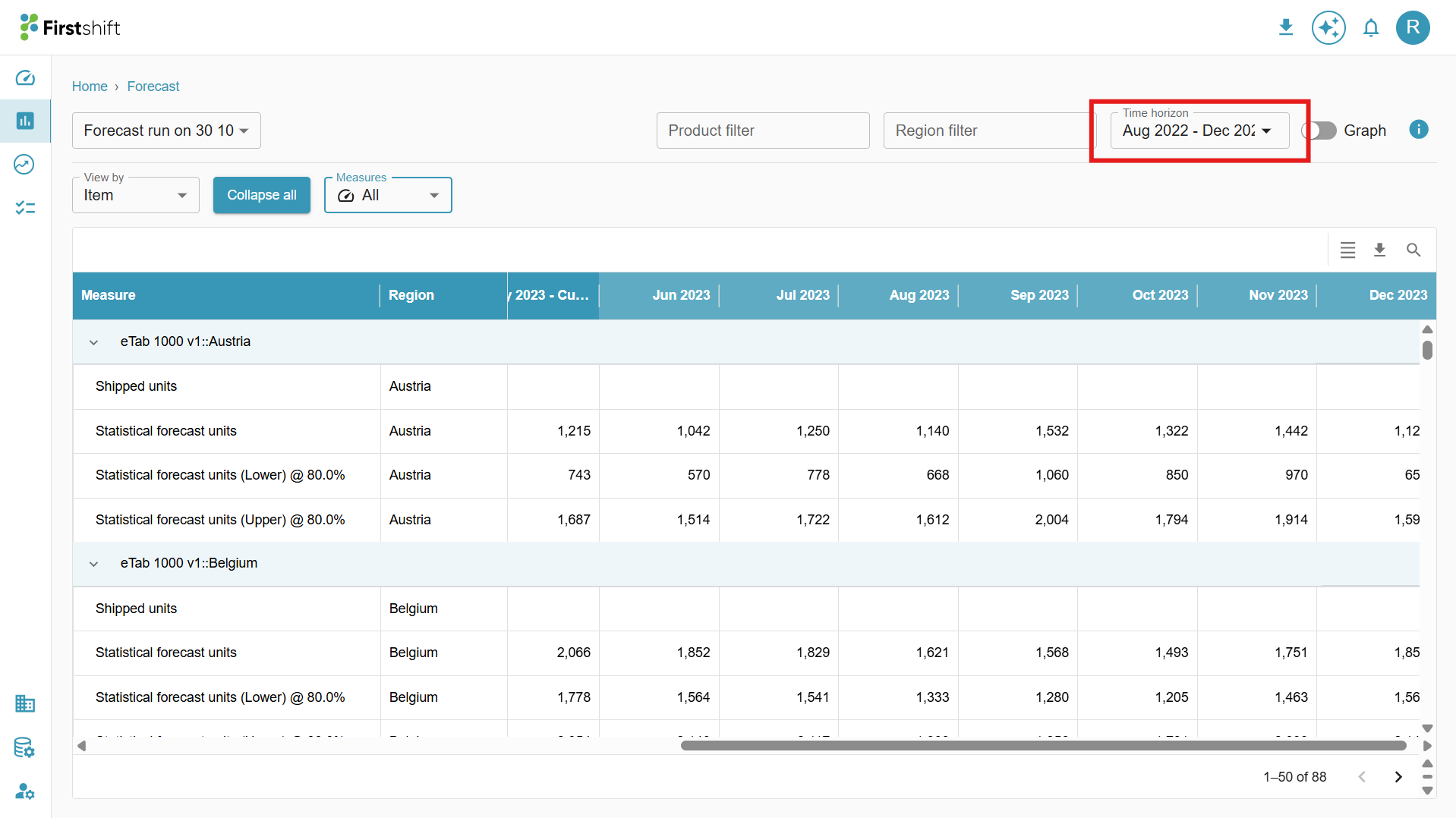Click the Nov 2023 column header
This screenshot has height=818, width=1456.
click(x=1257, y=295)
